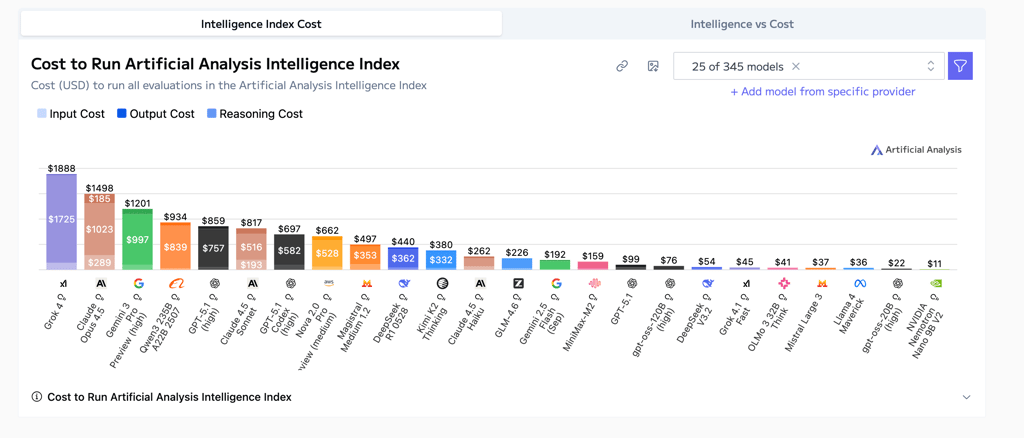The height and width of the screenshot is (438, 1024).
Task: Click the NVIDIA logo under Nemotron Nano 9B V2
Action: 935,283
